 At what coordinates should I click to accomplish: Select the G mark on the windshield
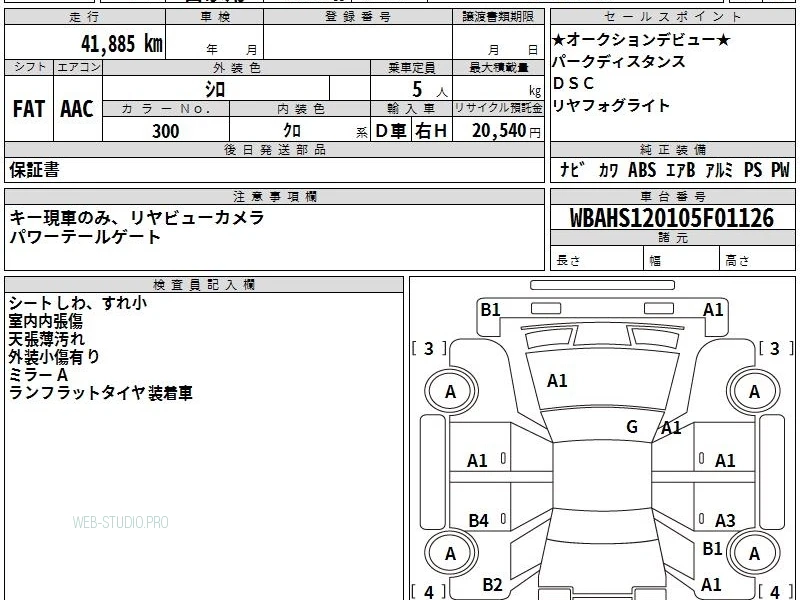pos(632,426)
